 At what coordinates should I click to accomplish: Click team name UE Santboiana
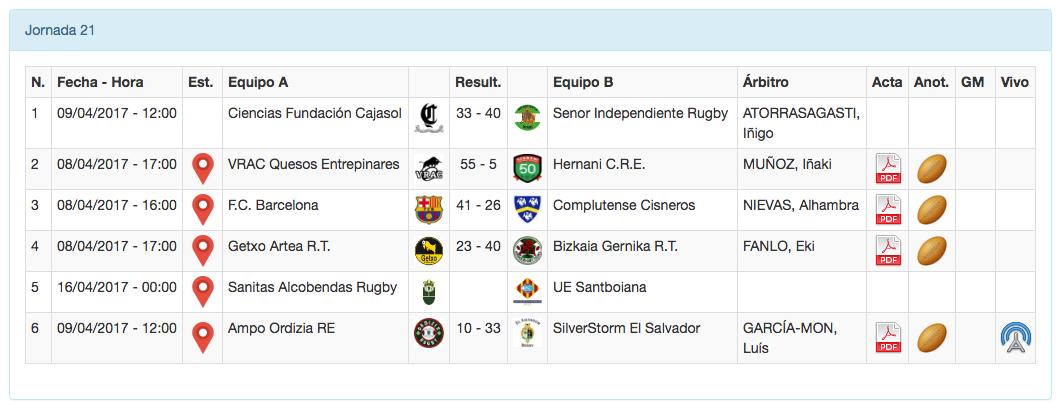point(599,287)
